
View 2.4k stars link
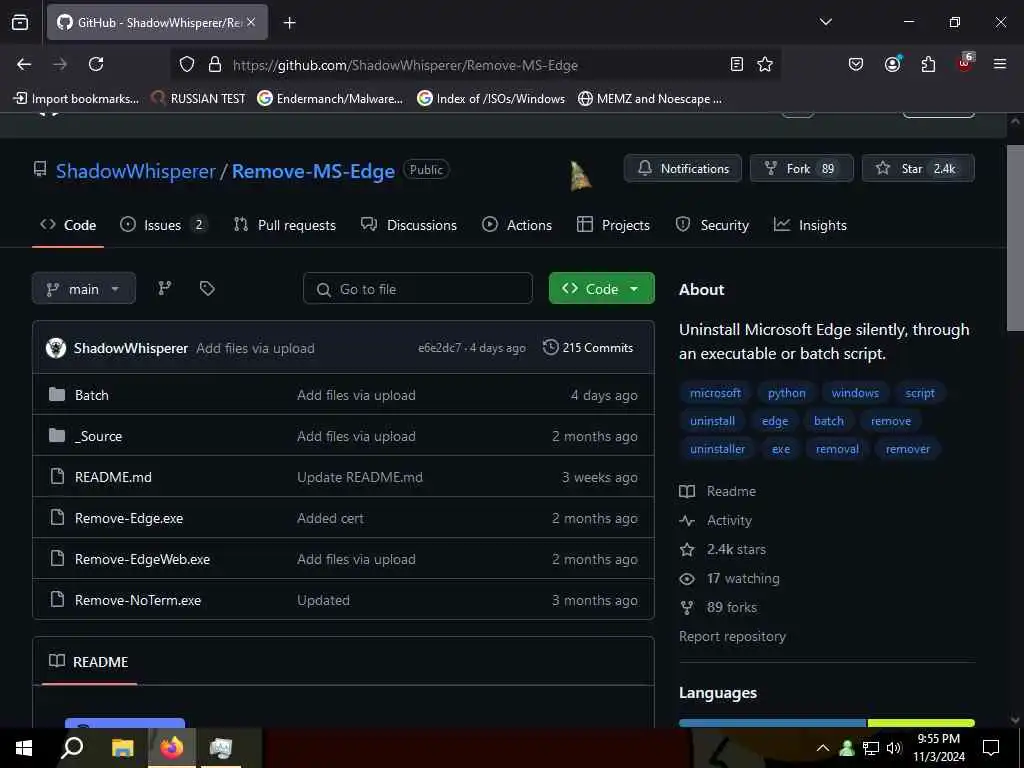tap(722, 549)
